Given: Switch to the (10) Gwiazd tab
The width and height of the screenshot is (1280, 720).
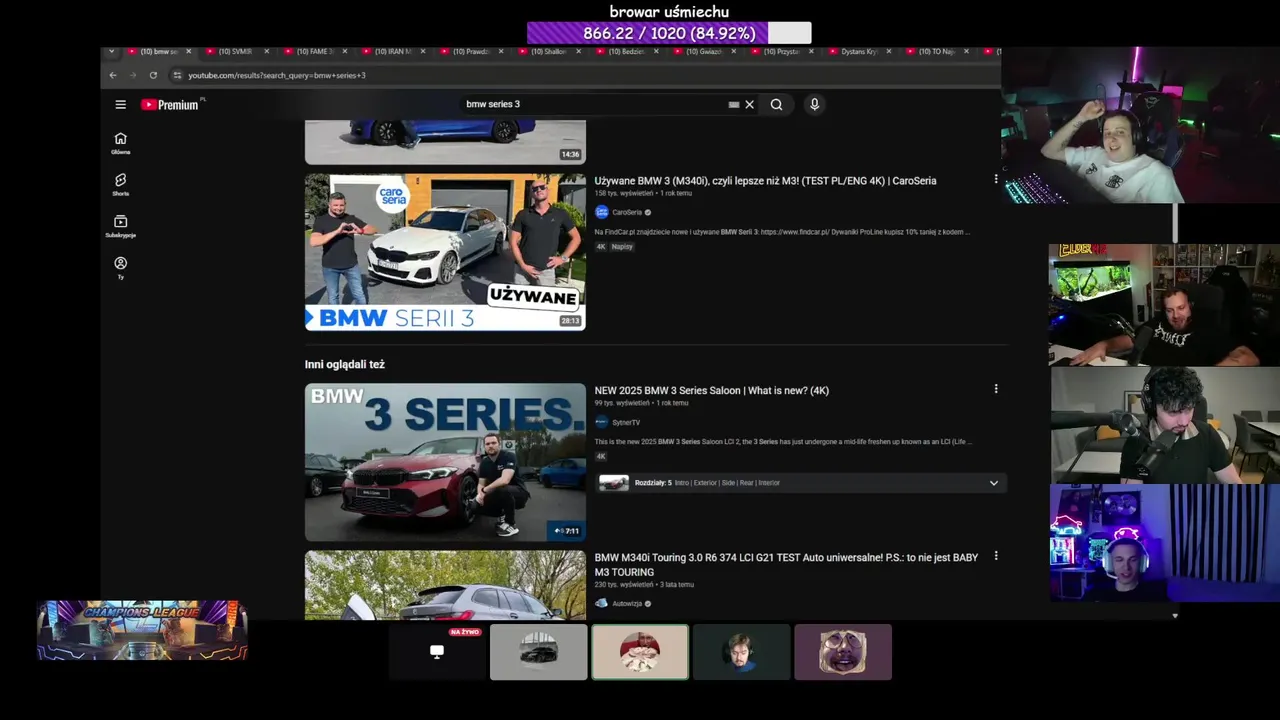Looking at the screenshot, I should (704, 51).
